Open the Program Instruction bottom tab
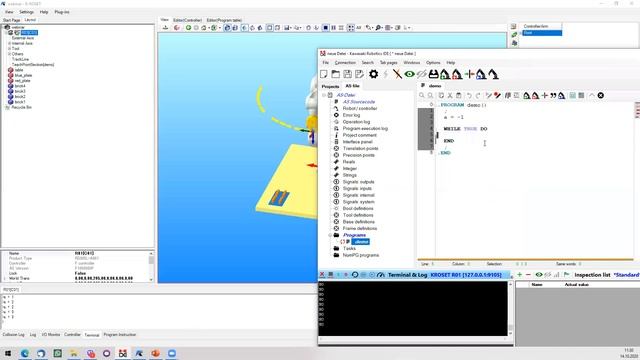 pos(120,335)
